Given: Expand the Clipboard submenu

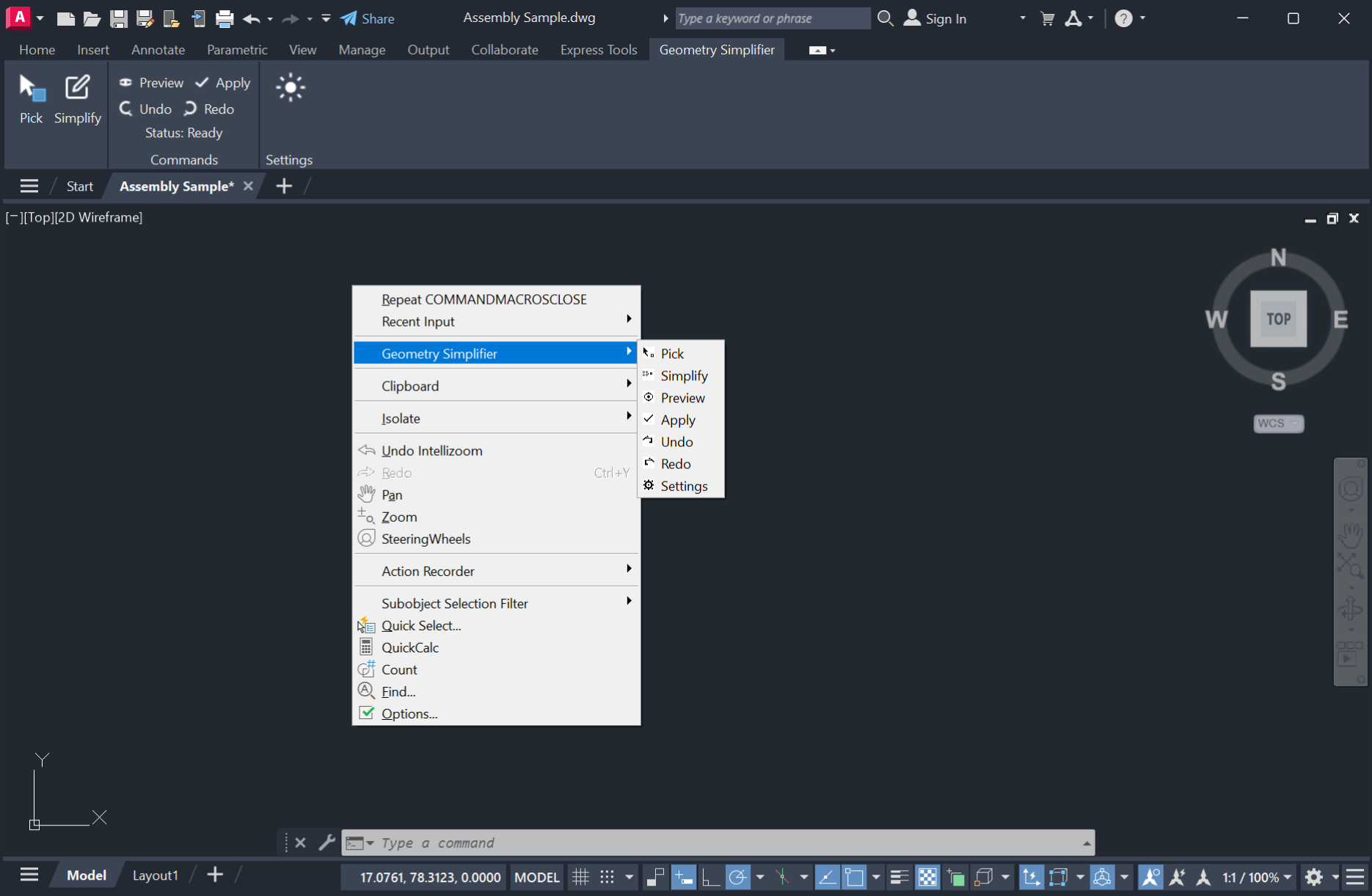Looking at the screenshot, I should pos(496,386).
